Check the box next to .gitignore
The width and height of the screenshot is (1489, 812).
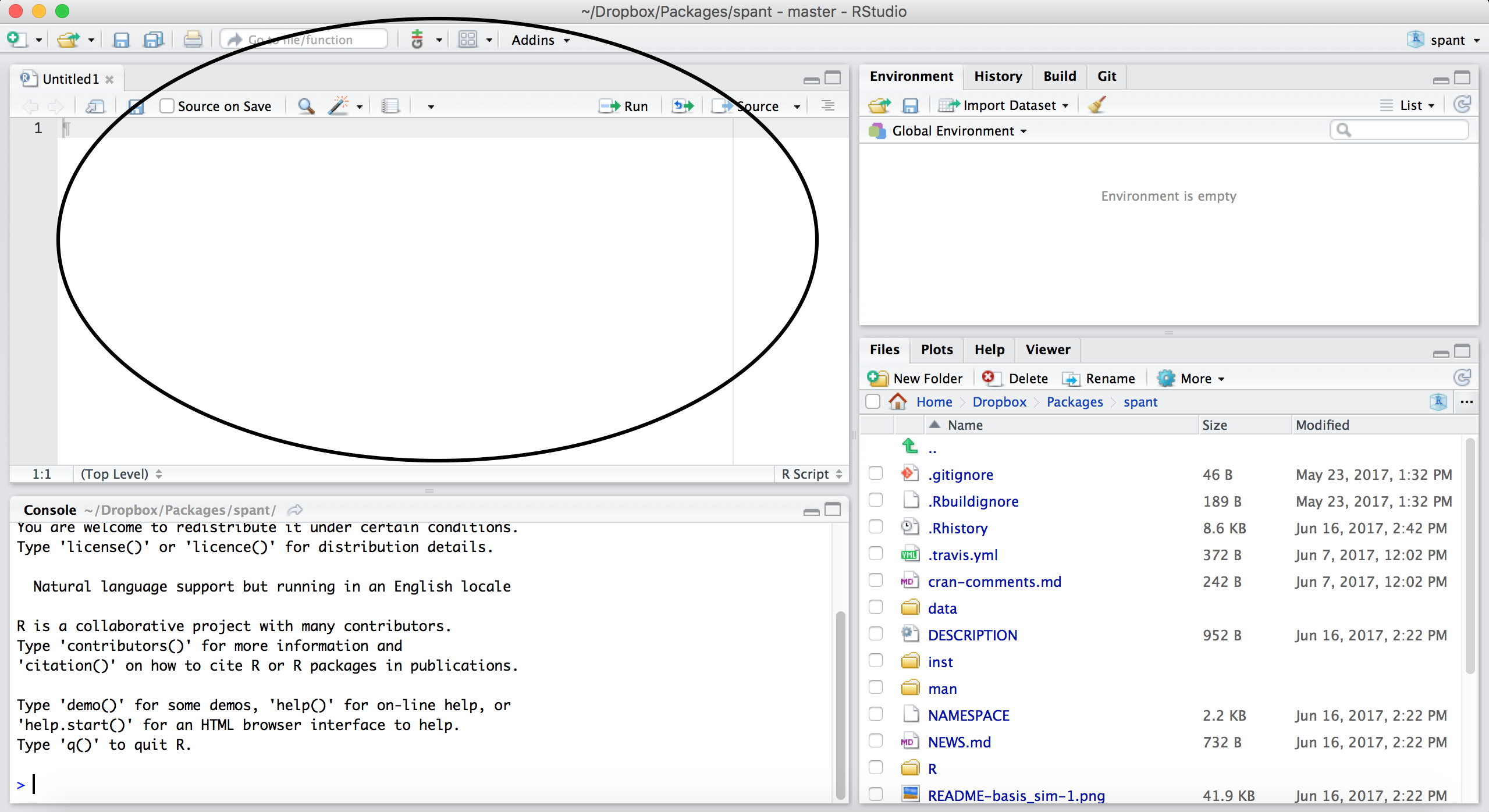coord(875,473)
